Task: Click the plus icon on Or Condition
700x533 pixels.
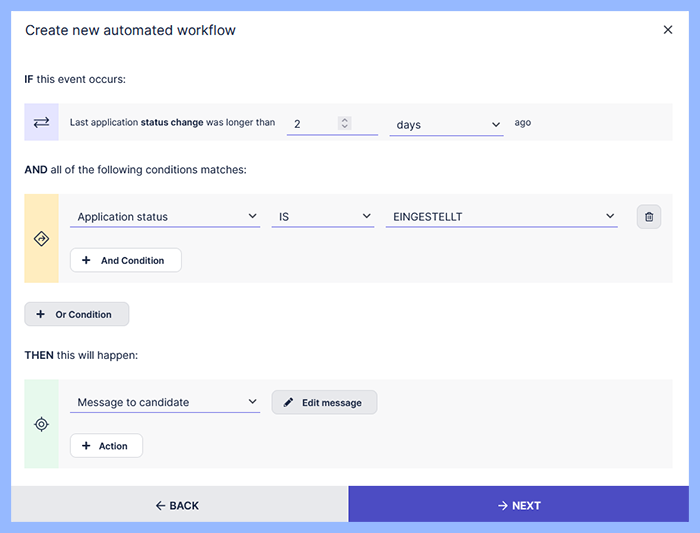Action: [x=41, y=314]
